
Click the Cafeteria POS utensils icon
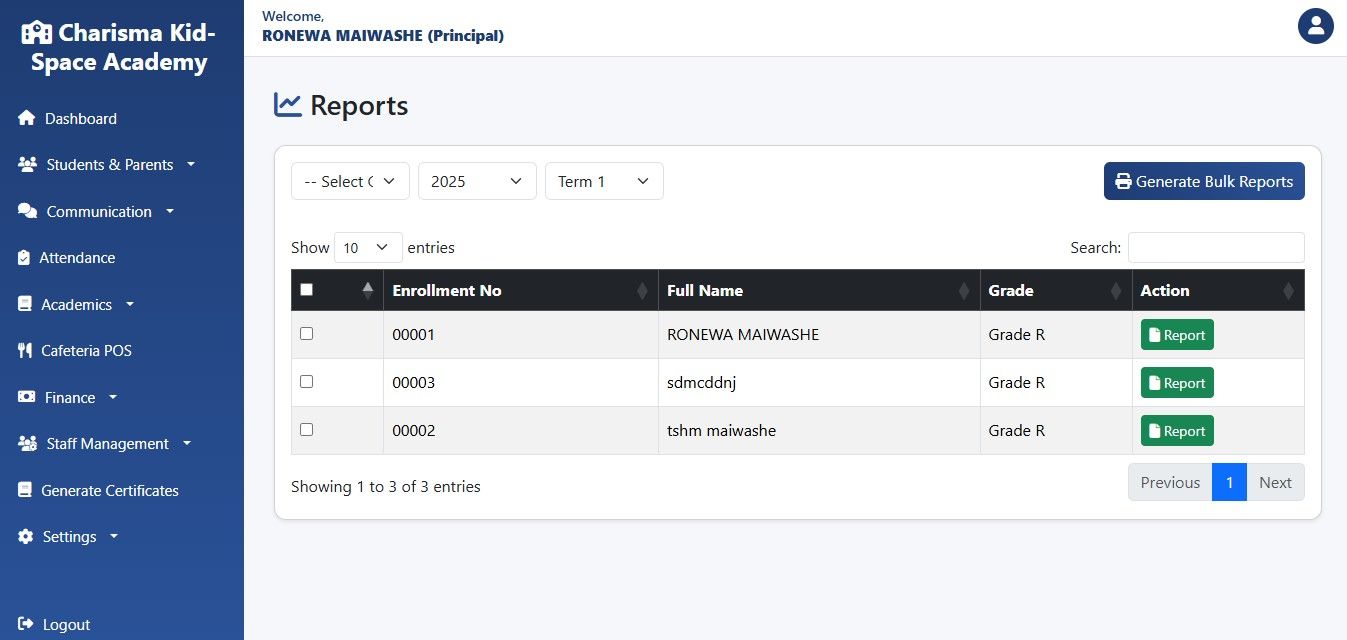25,351
